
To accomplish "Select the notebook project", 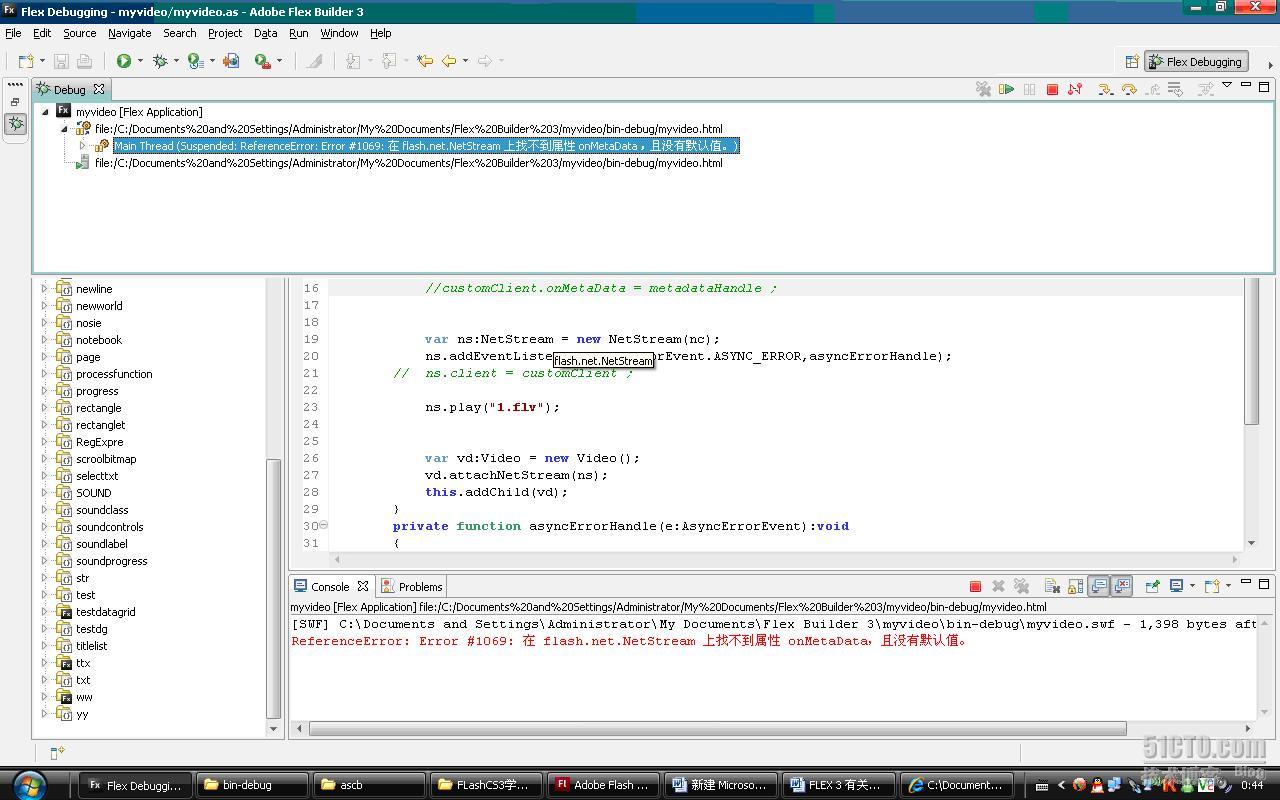I will click(x=99, y=340).
